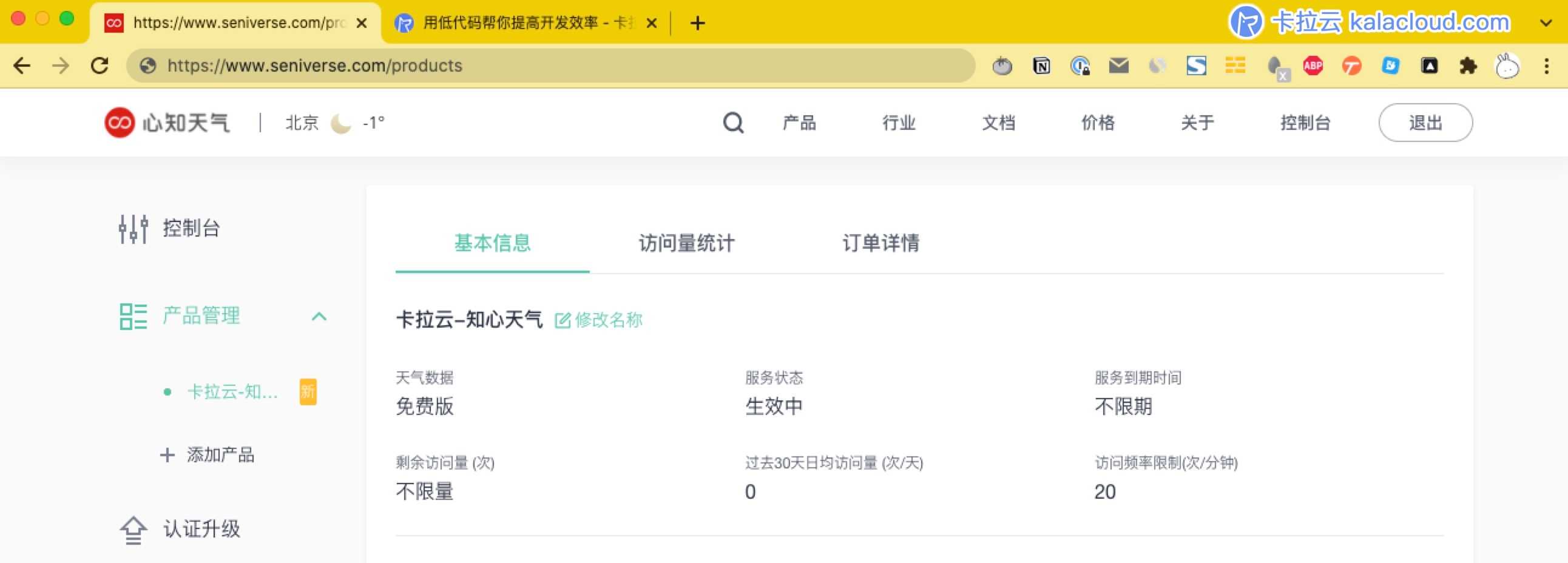
Task: Click the 认证升级 upgrade arrow icon
Action: point(133,530)
